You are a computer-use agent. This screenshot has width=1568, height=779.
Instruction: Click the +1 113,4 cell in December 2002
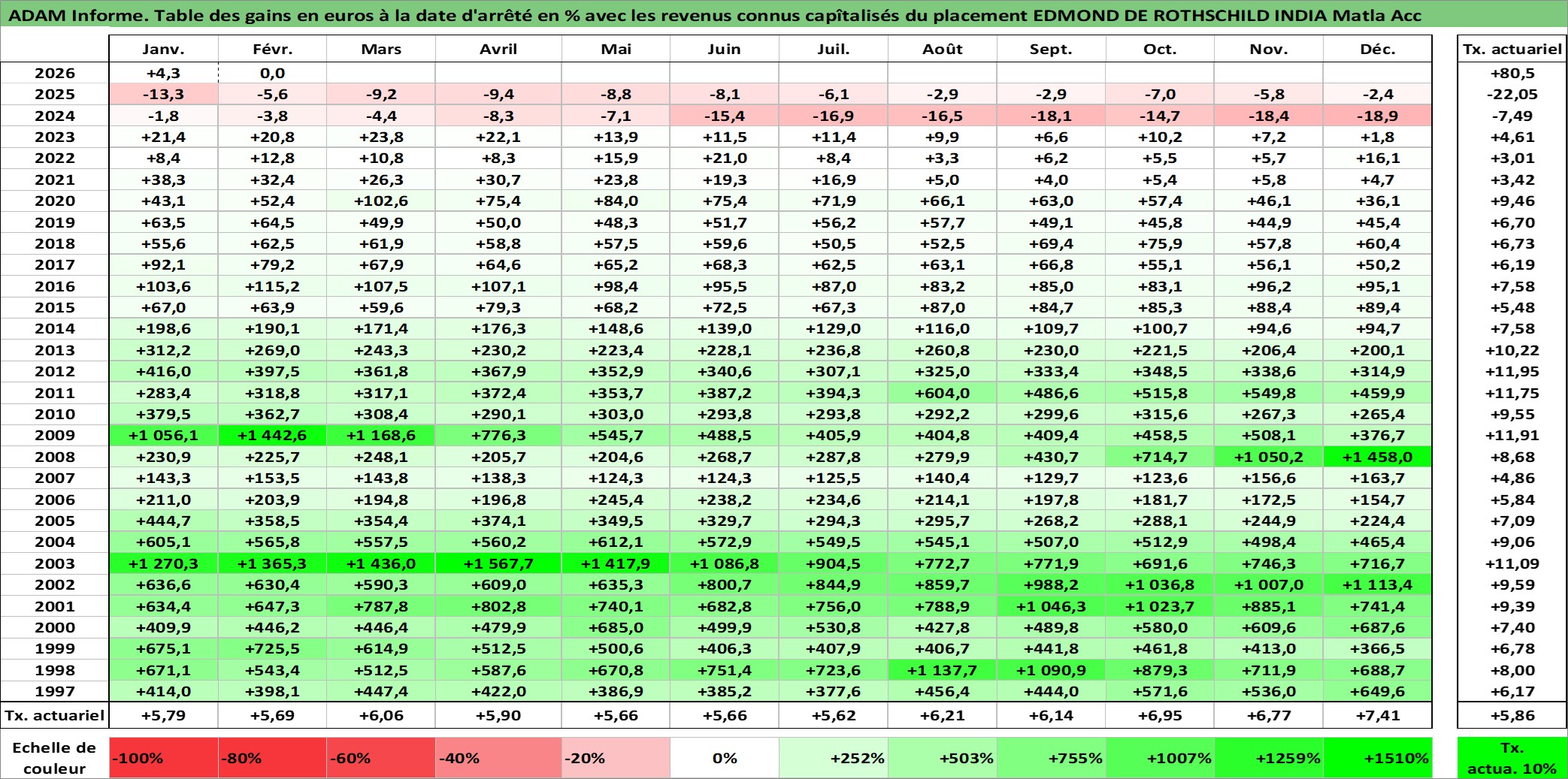pos(1378,584)
